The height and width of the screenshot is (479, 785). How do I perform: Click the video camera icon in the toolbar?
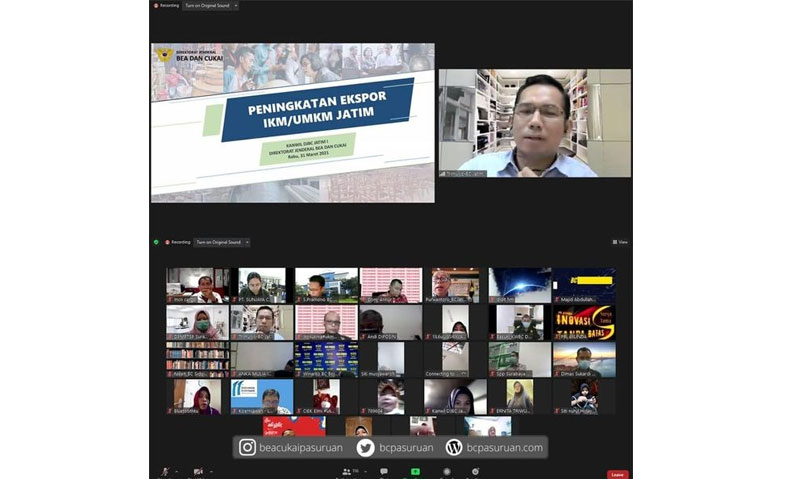click(x=198, y=470)
